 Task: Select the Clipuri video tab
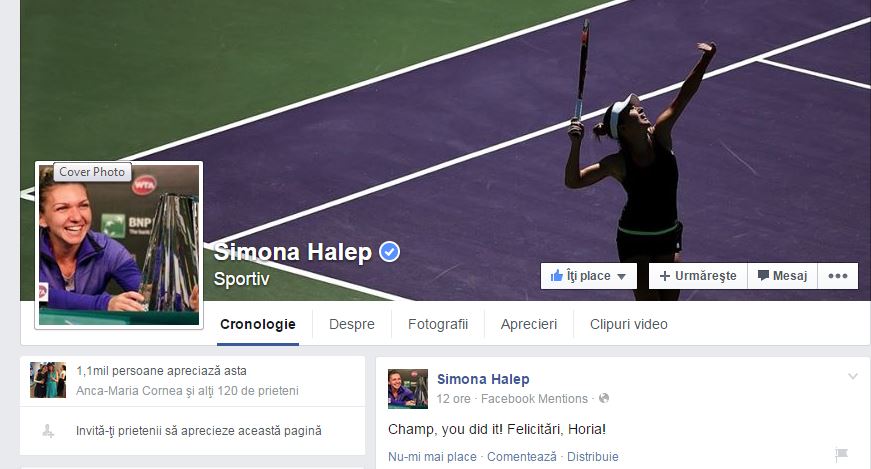628,324
